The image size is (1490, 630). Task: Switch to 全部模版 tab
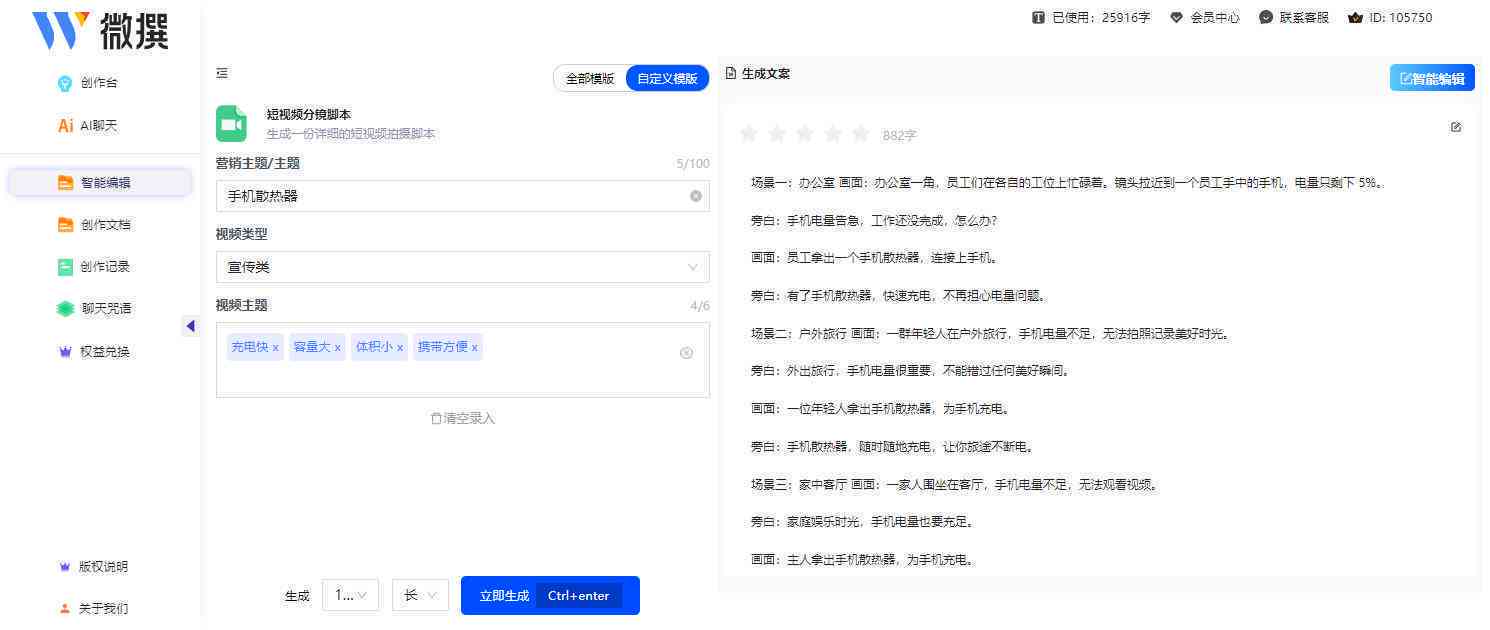(590, 78)
